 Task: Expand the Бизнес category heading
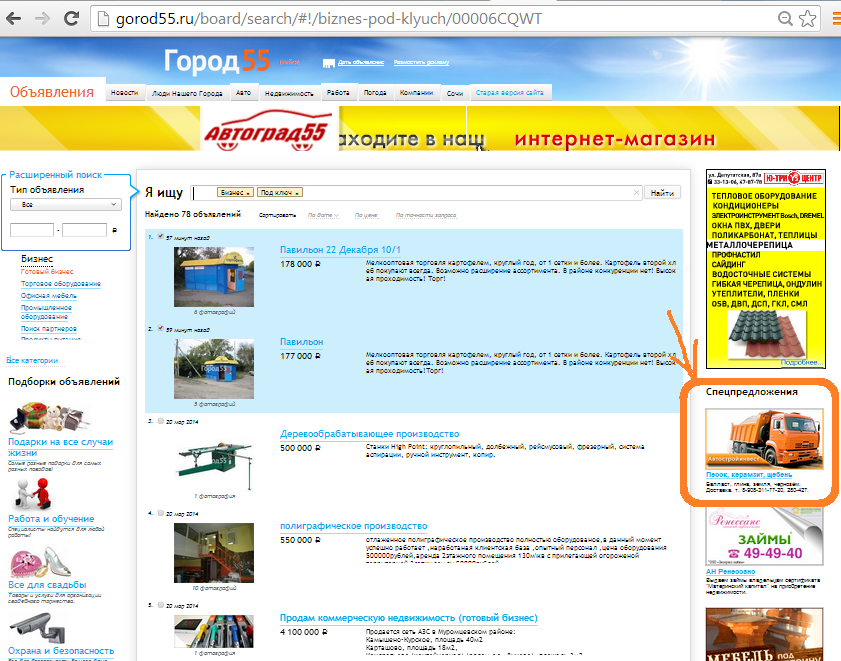pyautogui.click(x=37, y=259)
